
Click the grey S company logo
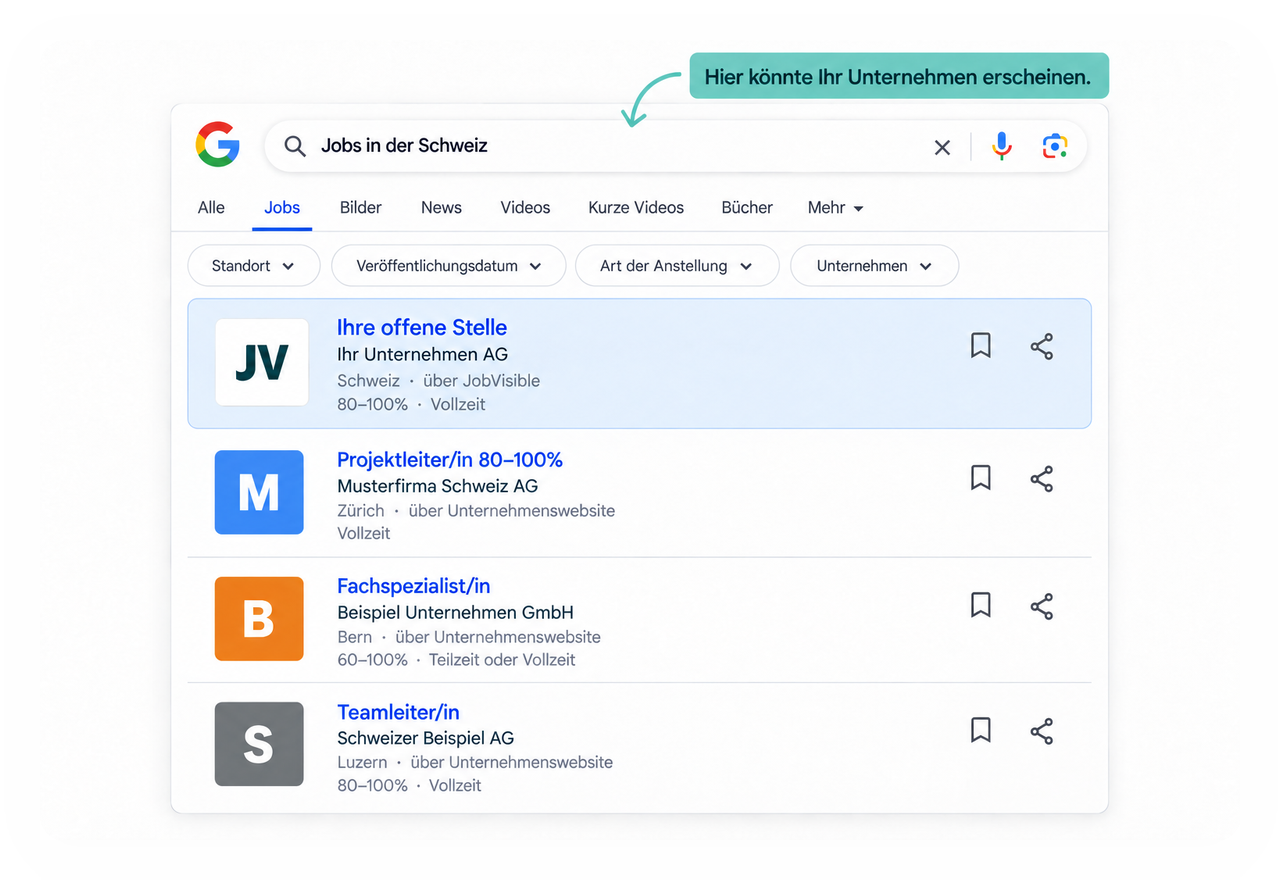click(259, 744)
